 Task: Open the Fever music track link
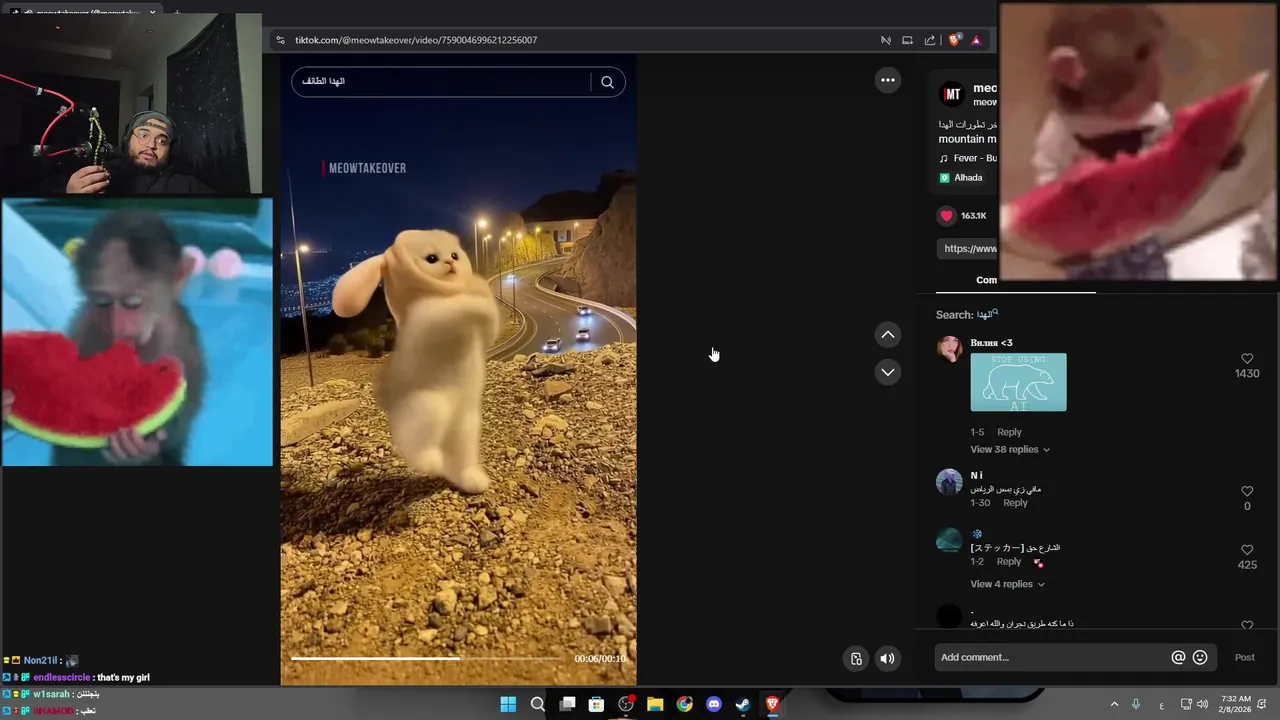(968, 158)
